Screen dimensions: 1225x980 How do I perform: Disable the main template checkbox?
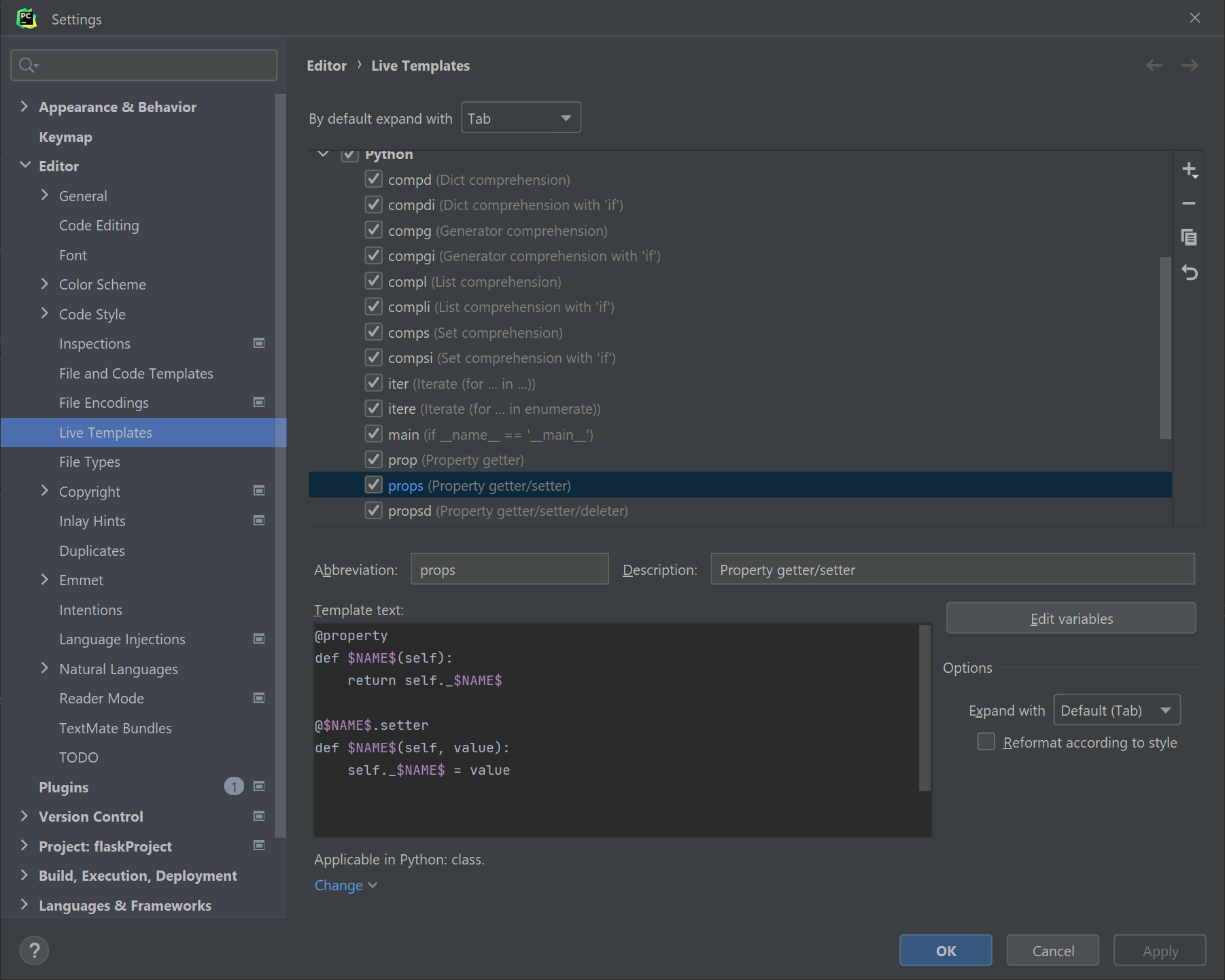click(373, 434)
